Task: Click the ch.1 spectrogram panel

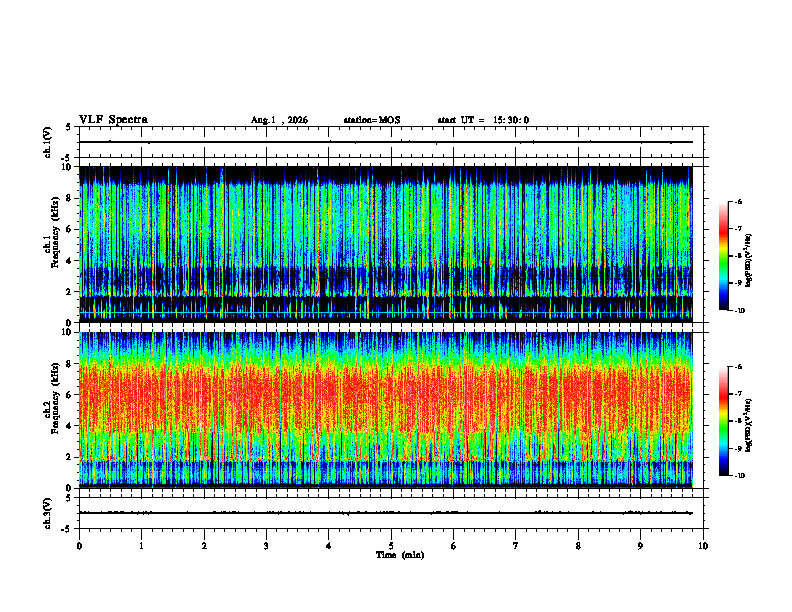Action: [x=386, y=244]
